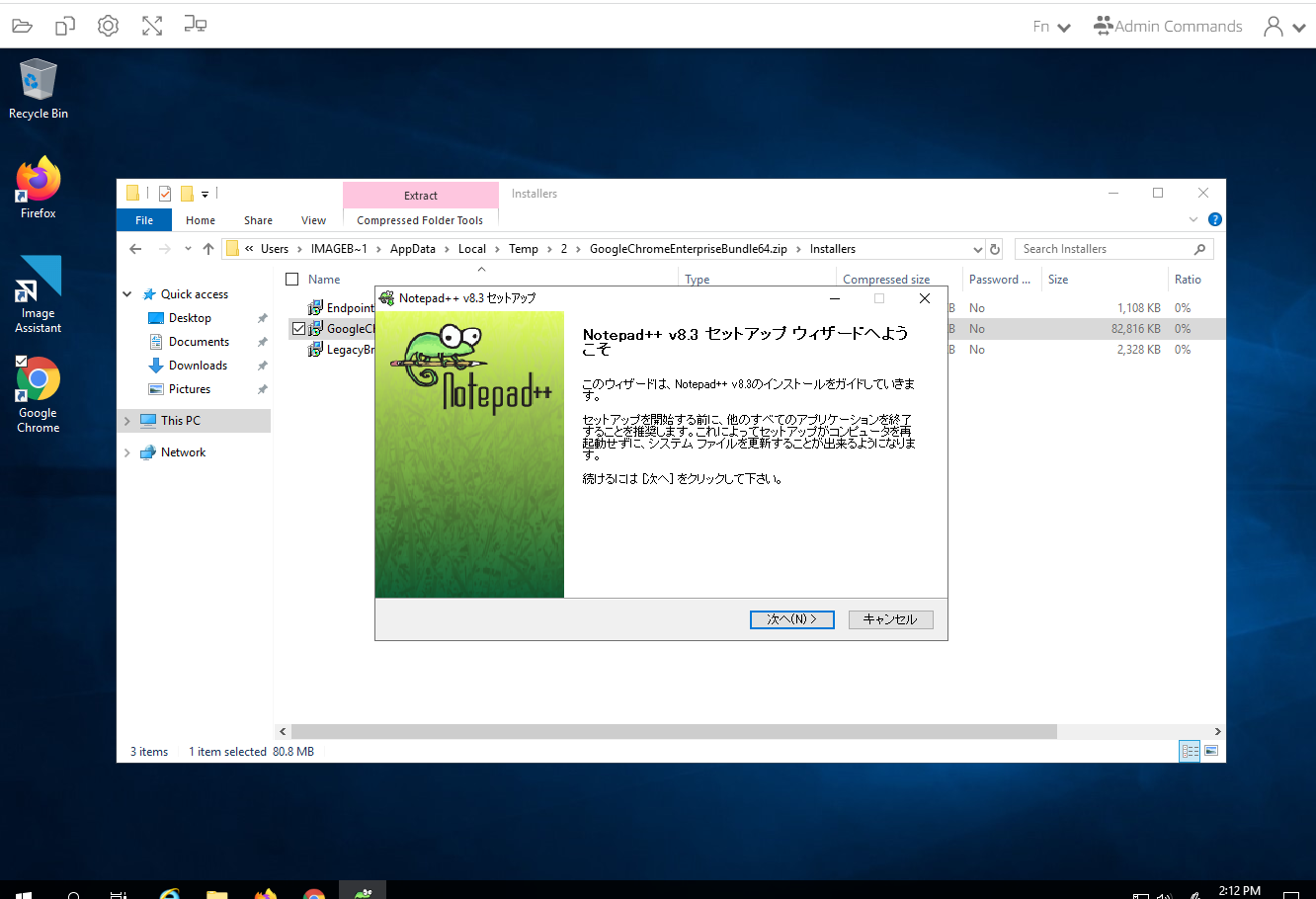The width and height of the screenshot is (1316, 899).
Task: Open address bar history dropdown
Action: (978, 249)
